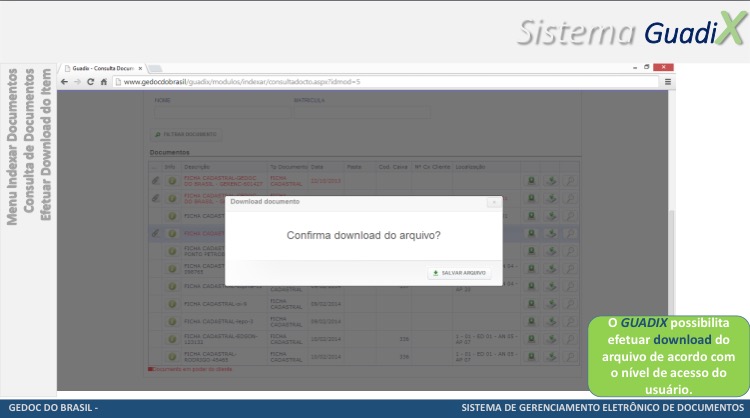This screenshot has width=750, height=418.
Task: Select the FICHA CADASTRAL-oi-9 description text
Action: pyautogui.click(x=215, y=304)
